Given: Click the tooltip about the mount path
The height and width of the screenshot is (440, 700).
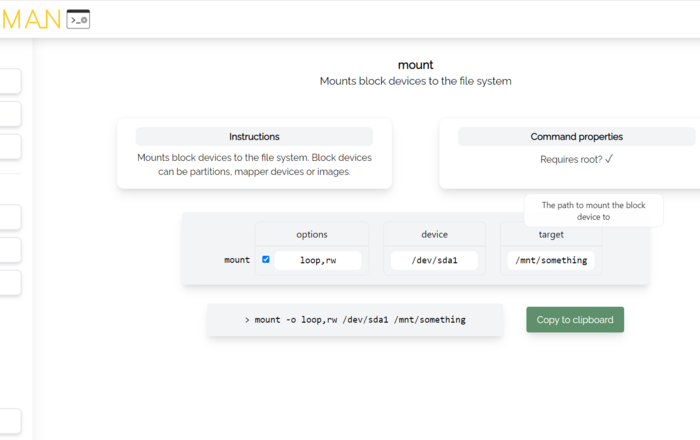Looking at the screenshot, I should (x=593, y=210).
